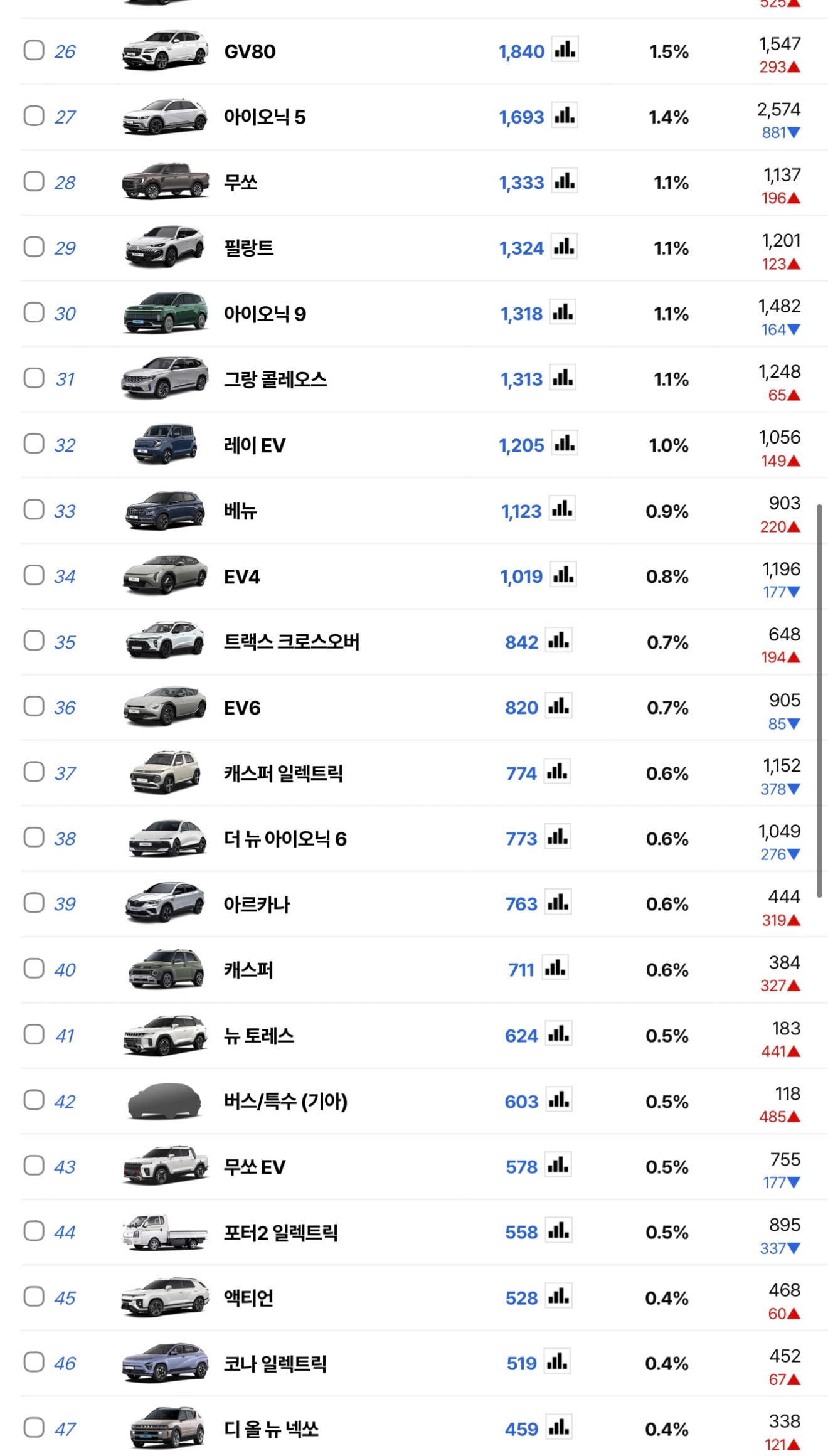Check the box for rank 26 GV80
Viewport: 828px width, 1456px height.
click(34, 50)
